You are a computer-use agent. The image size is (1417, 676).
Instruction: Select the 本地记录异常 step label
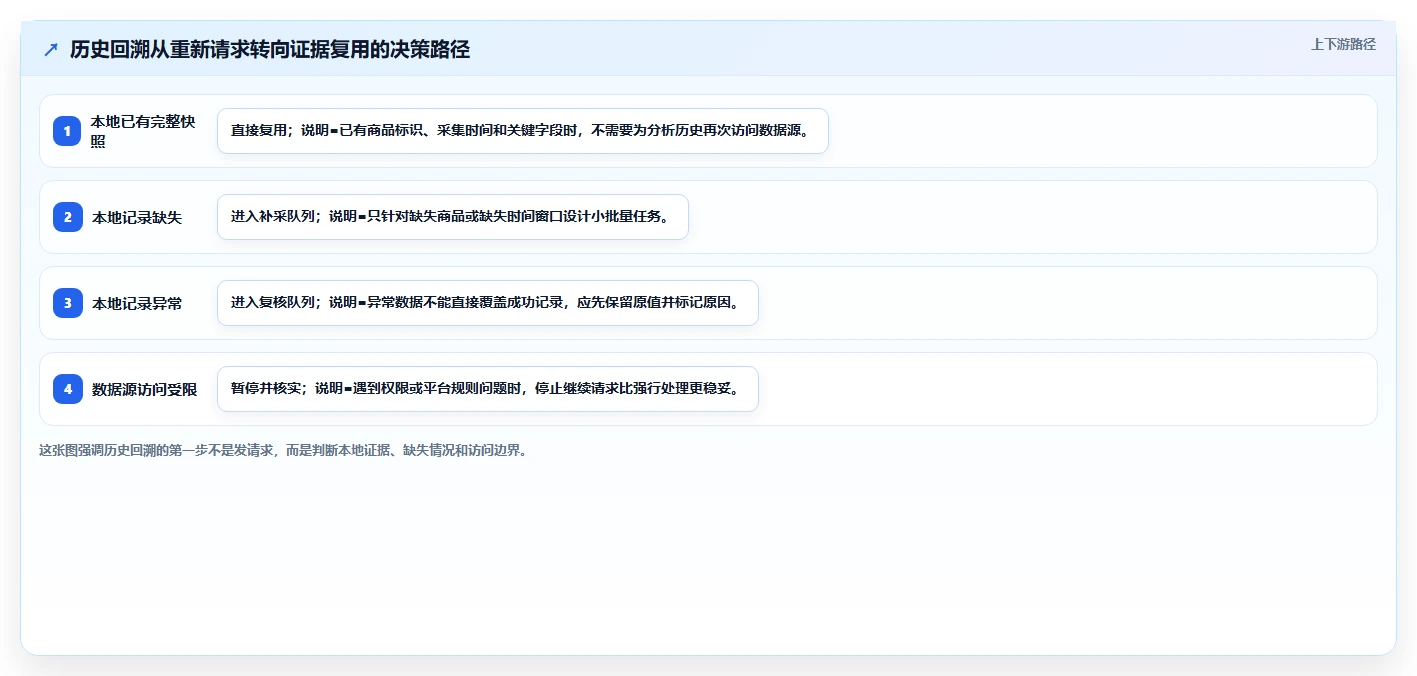tap(137, 303)
